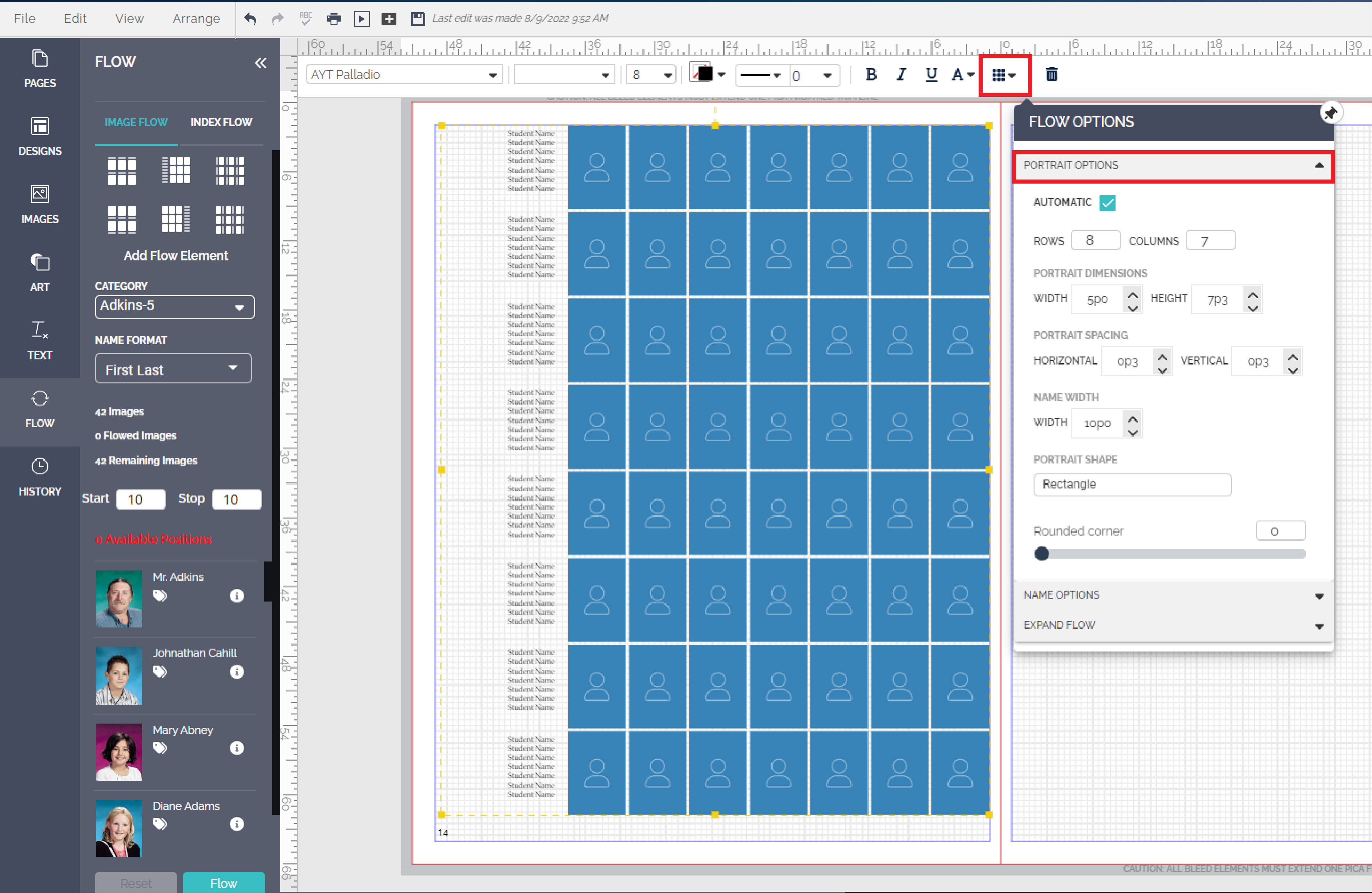The height and width of the screenshot is (893, 1372).
Task: Open the text color A dropdown
Action: tap(962, 75)
